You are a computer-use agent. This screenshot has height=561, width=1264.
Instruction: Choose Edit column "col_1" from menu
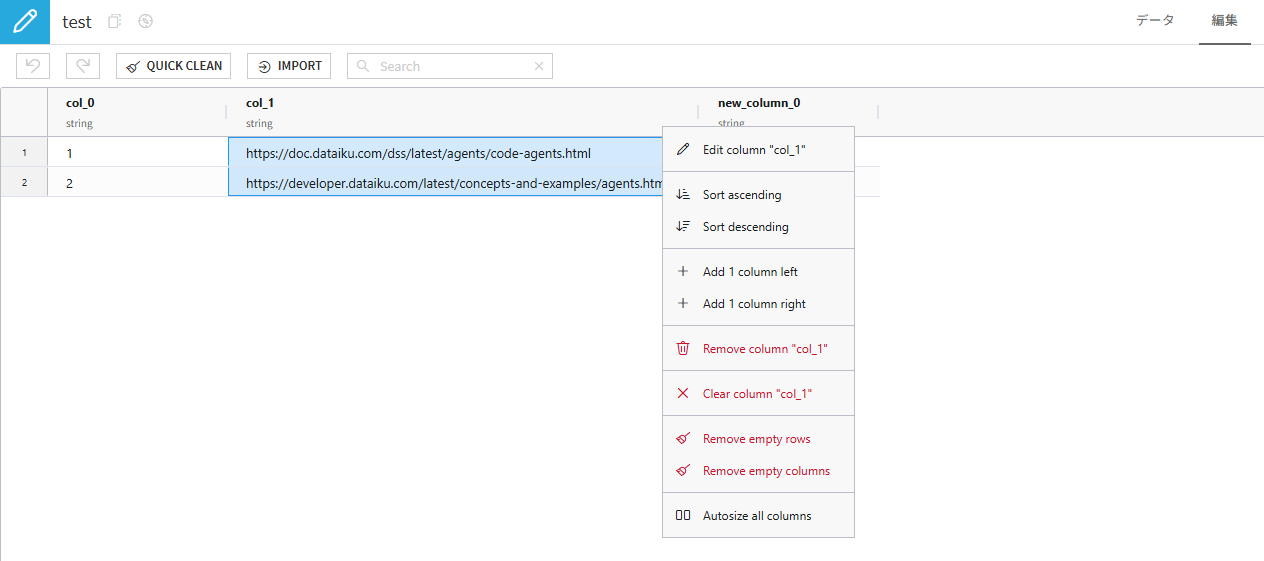coord(754,150)
